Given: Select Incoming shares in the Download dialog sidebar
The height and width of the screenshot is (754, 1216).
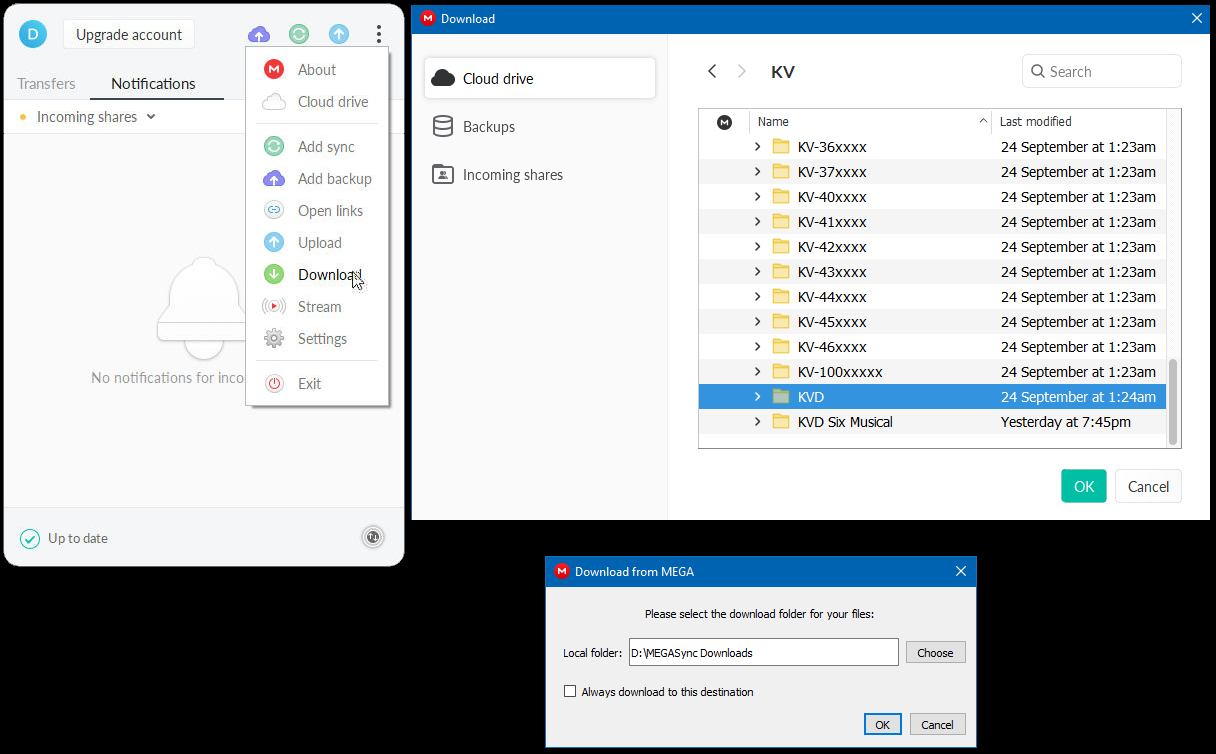Looking at the screenshot, I should (540, 175).
